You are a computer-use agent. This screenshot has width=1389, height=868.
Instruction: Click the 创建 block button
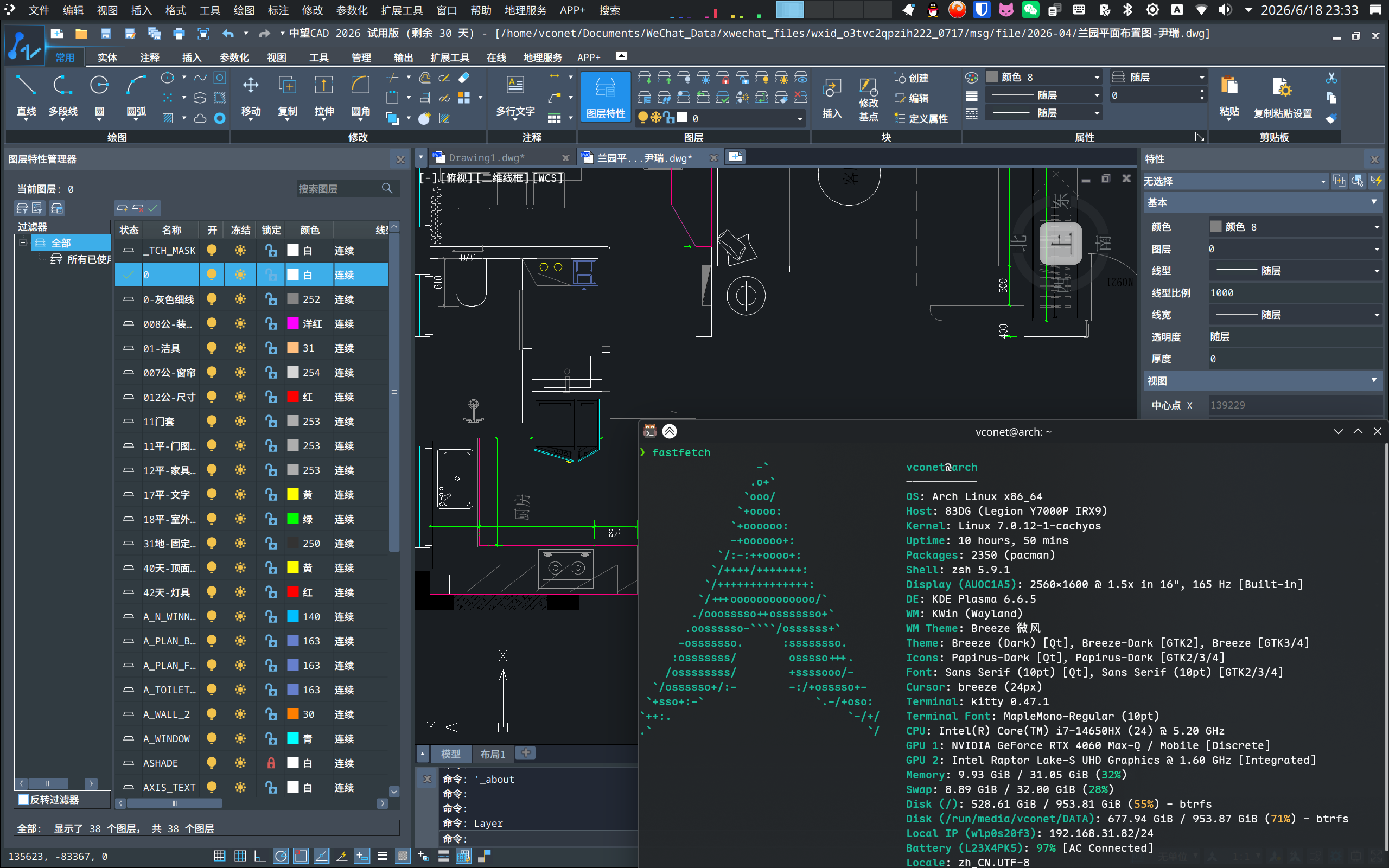tap(912, 78)
